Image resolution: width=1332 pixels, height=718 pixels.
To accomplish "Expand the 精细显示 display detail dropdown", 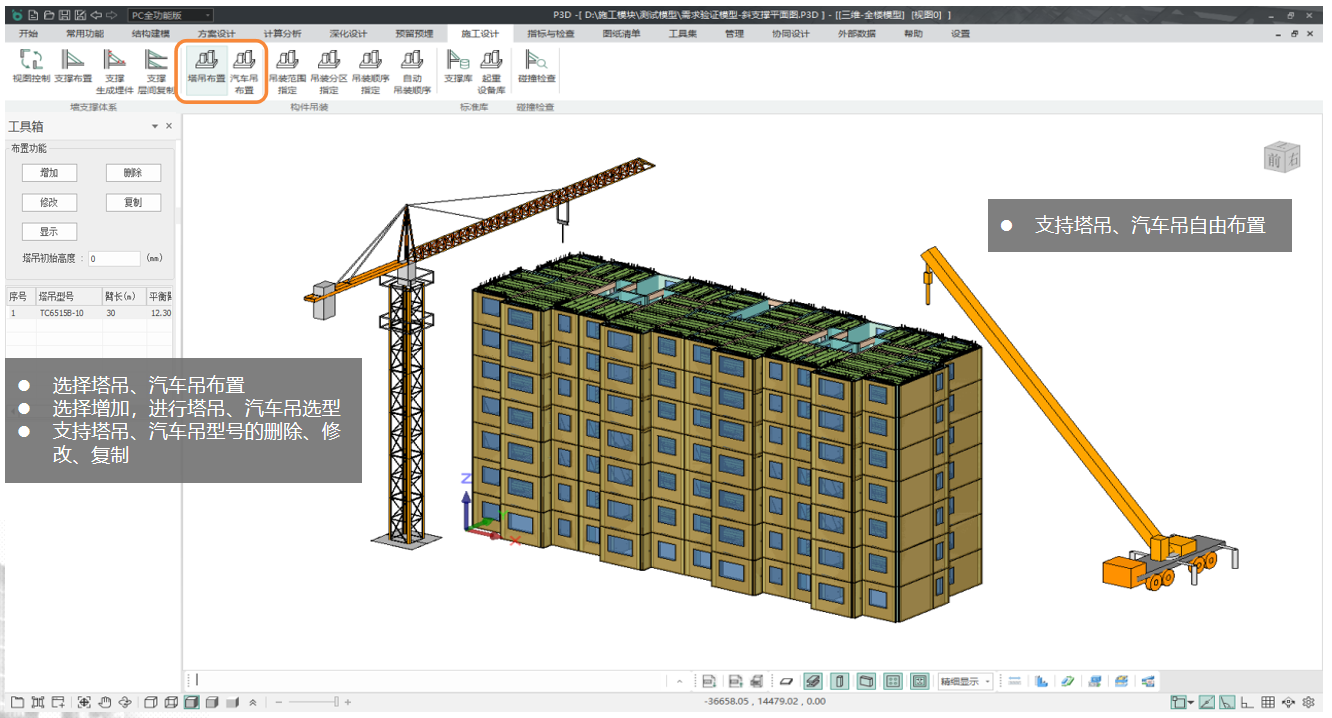I will pyautogui.click(x=965, y=681).
